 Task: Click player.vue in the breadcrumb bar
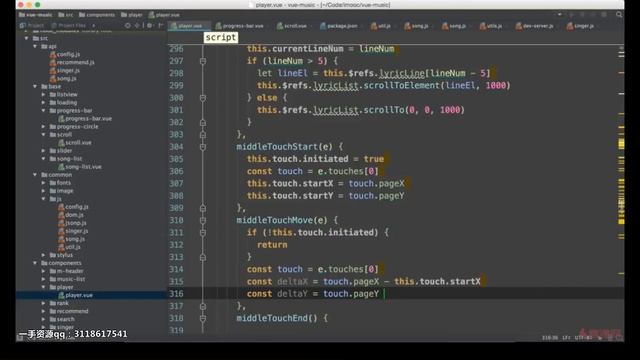point(164,15)
